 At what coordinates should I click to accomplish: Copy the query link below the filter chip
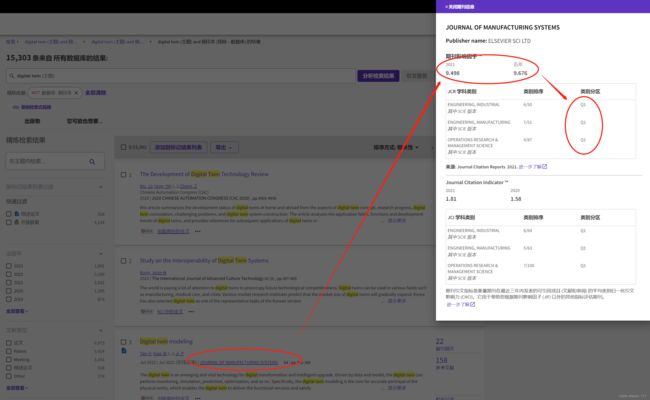pos(32,107)
